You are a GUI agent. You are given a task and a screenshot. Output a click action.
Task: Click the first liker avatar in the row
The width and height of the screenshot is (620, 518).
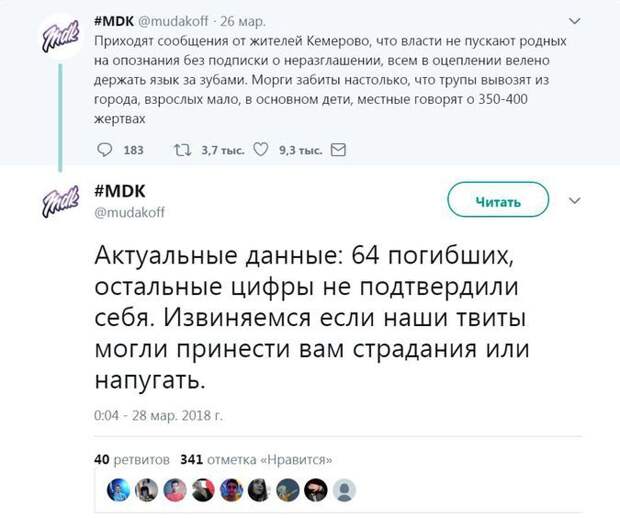[120, 489]
